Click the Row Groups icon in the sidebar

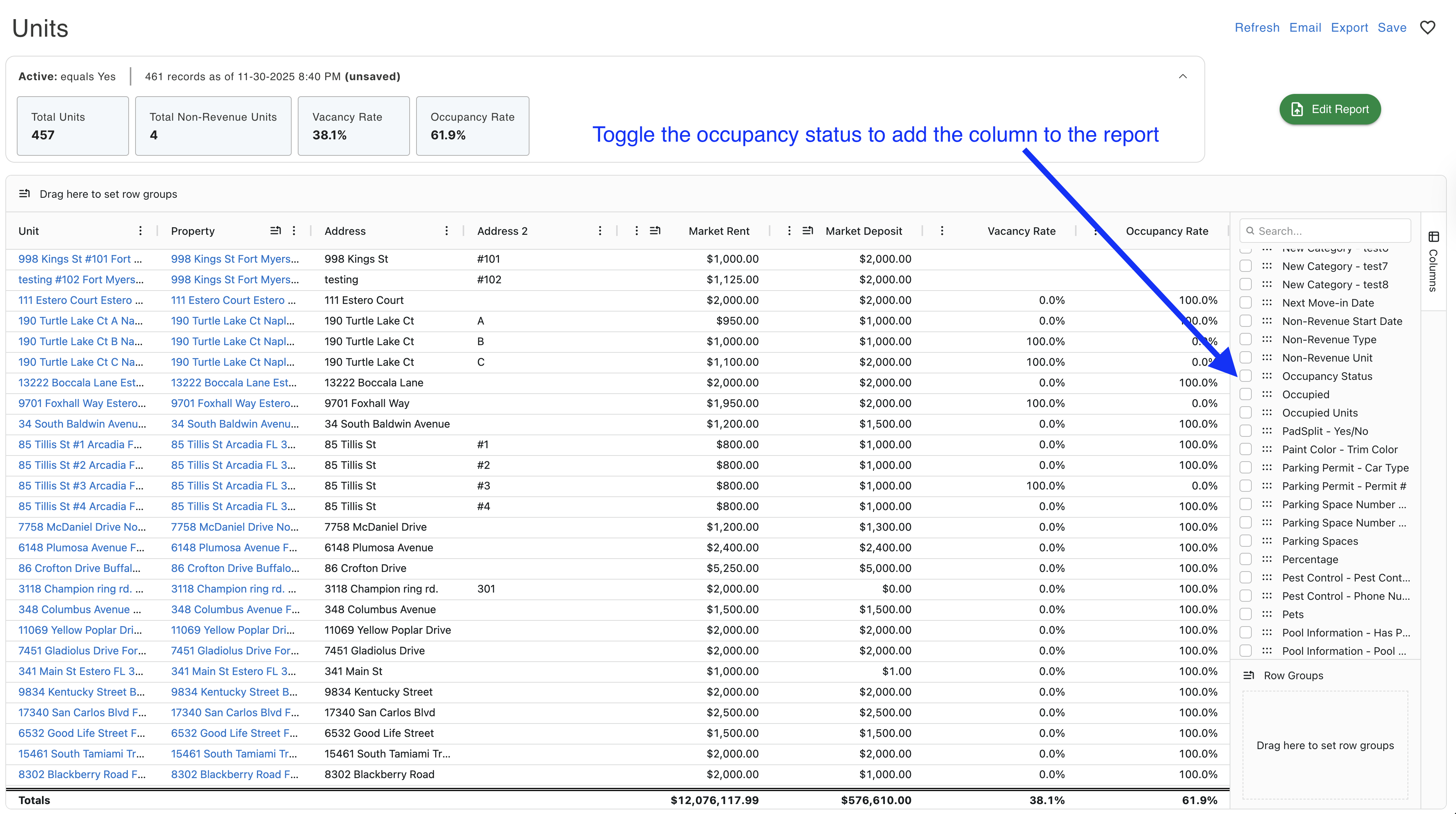(x=1249, y=675)
